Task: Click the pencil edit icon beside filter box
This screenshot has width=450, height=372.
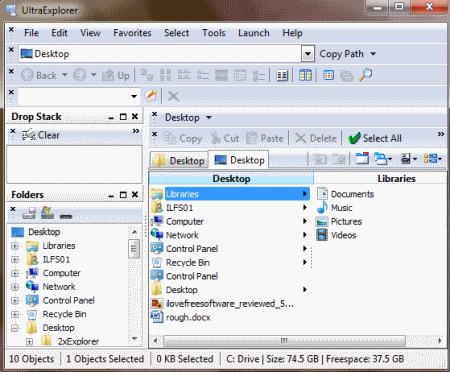Action: pos(151,95)
